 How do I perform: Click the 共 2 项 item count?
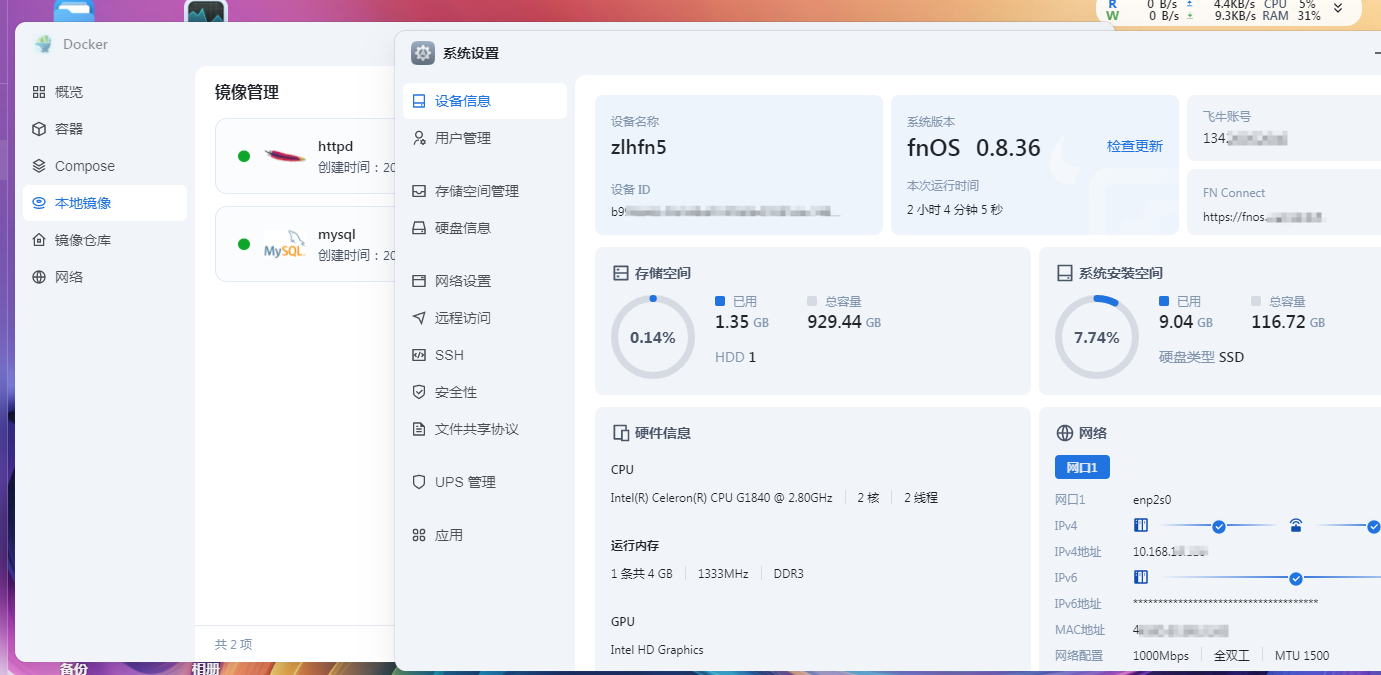coord(233,644)
